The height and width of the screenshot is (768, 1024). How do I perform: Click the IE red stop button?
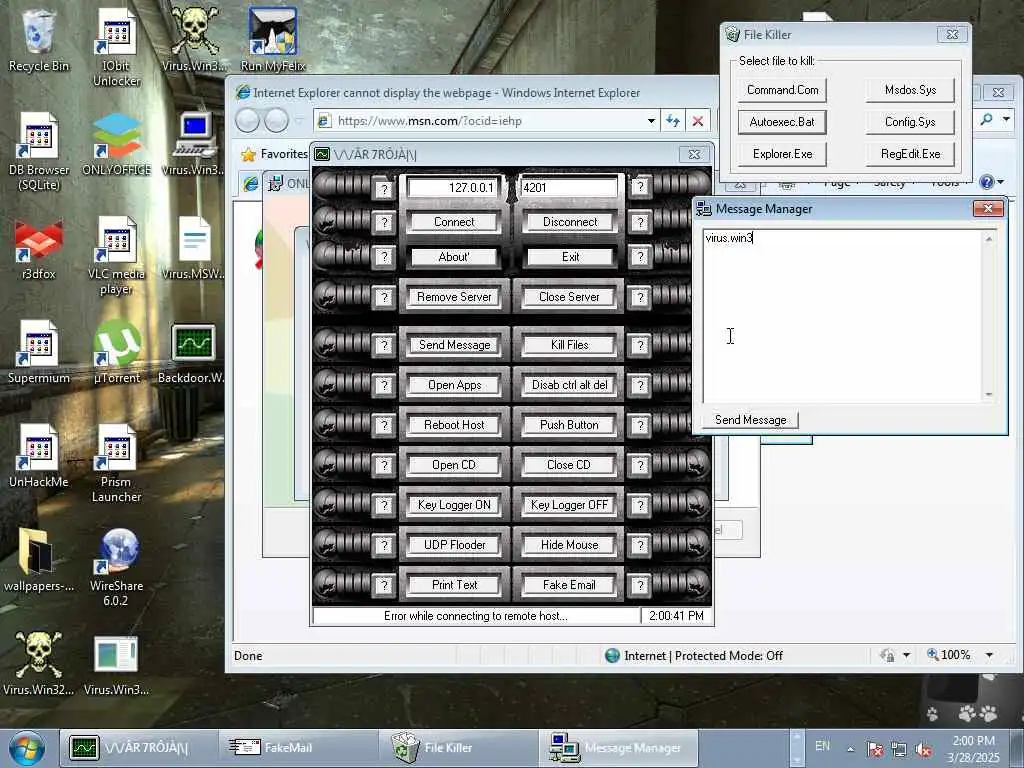[697, 121]
